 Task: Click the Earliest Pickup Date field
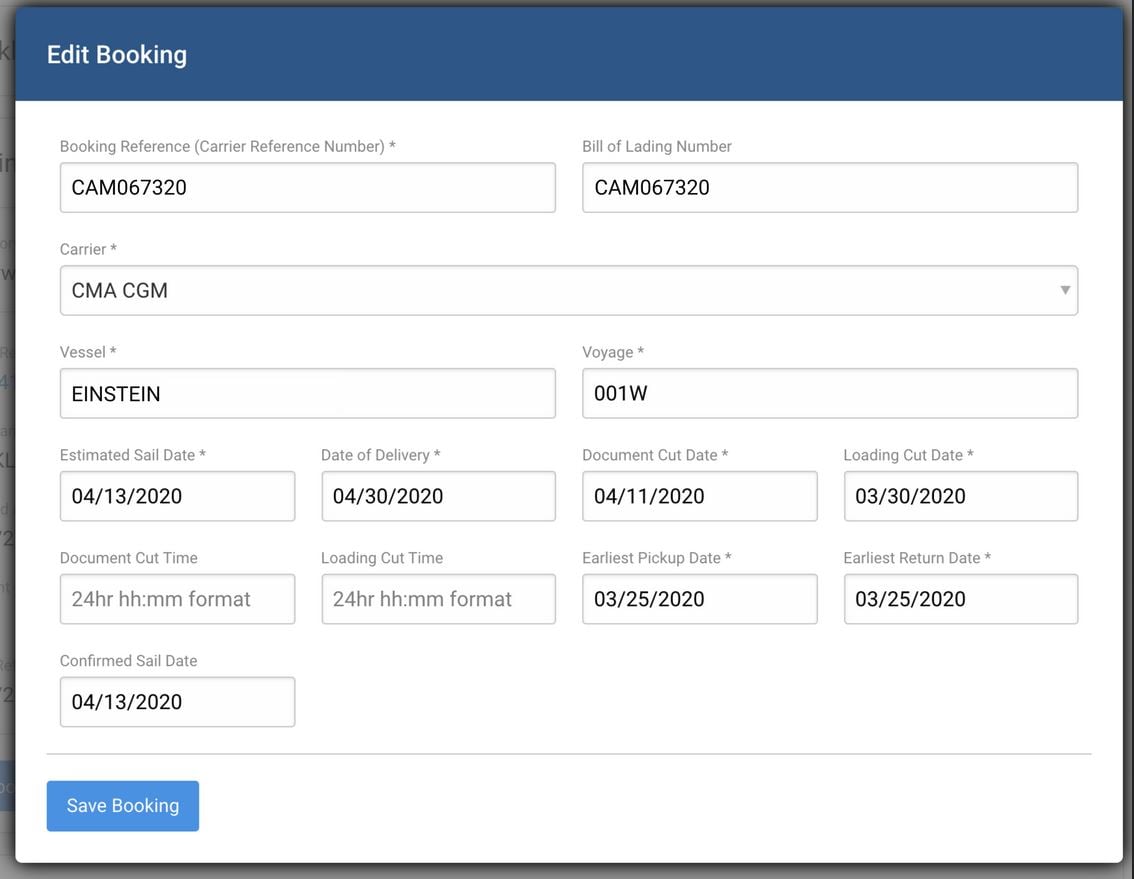coord(699,599)
